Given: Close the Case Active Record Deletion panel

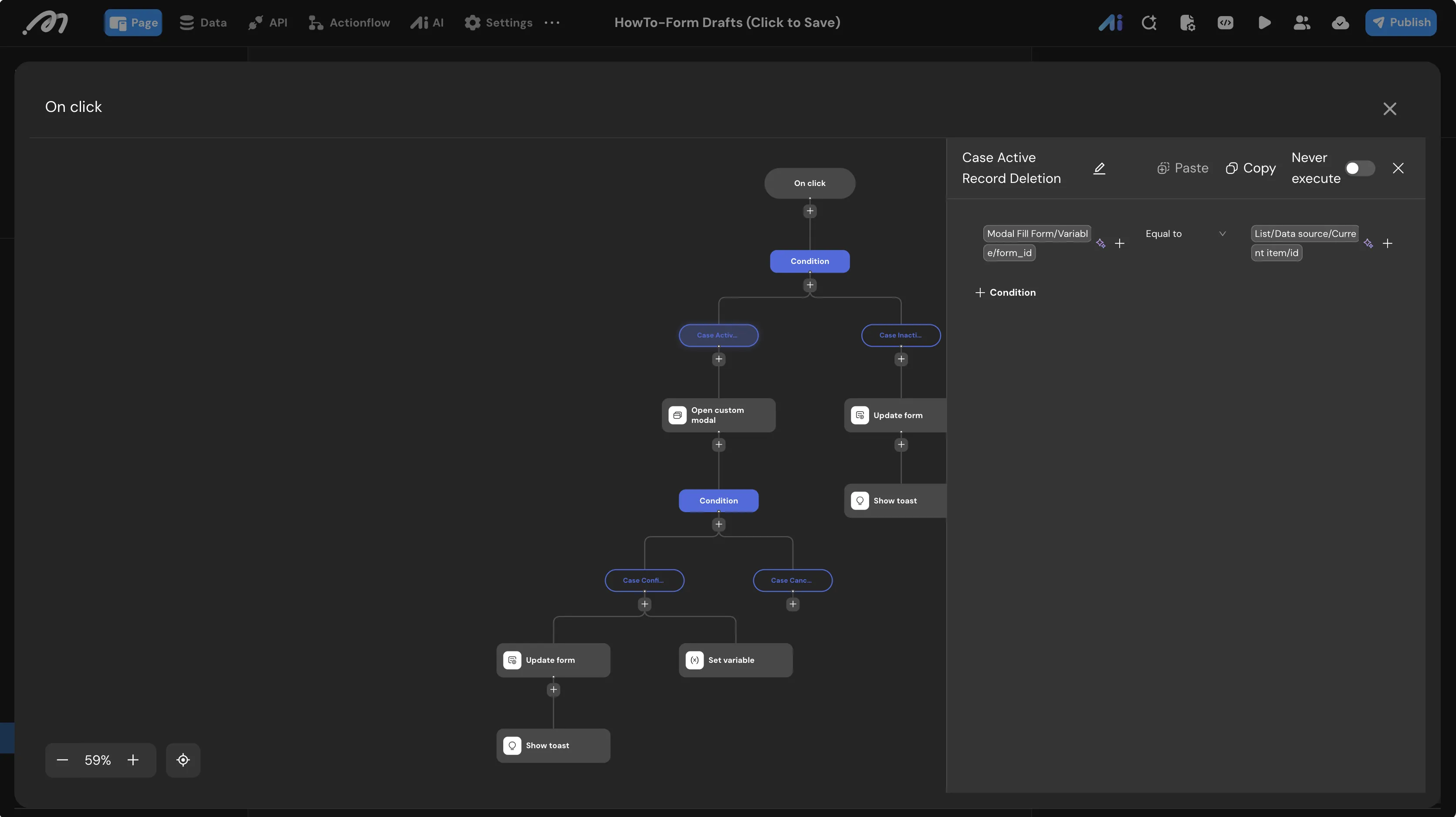Looking at the screenshot, I should tap(1398, 169).
